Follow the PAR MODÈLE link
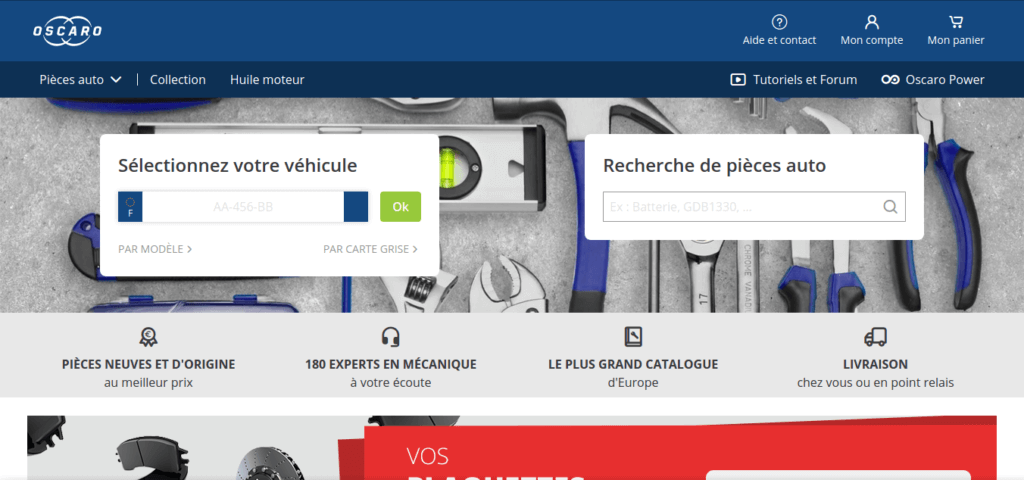Screen dimensions: 1024x480 [x=155, y=249]
